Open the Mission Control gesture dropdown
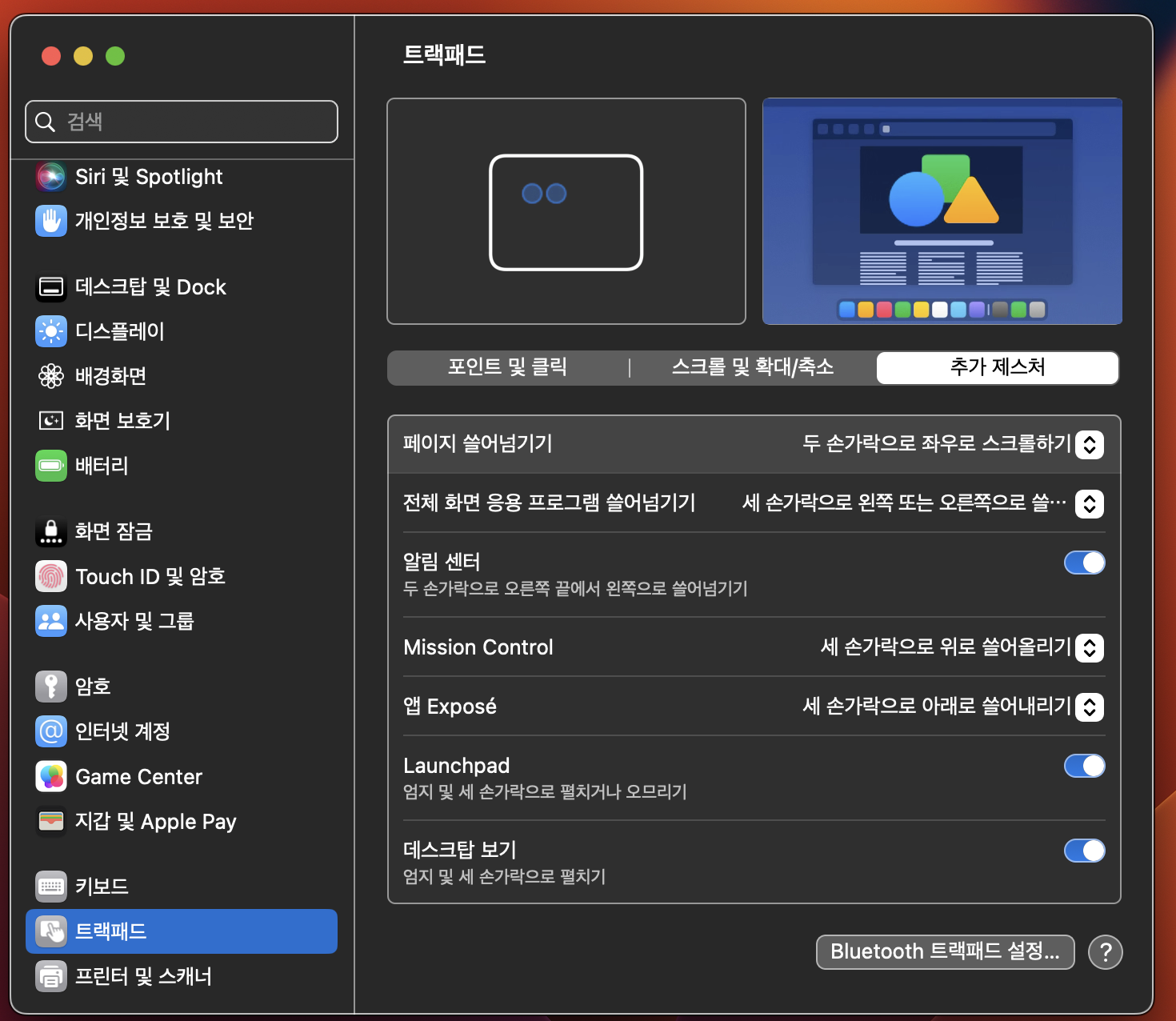The width and height of the screenshot is (1176, 1021). tap(1090, 647)
